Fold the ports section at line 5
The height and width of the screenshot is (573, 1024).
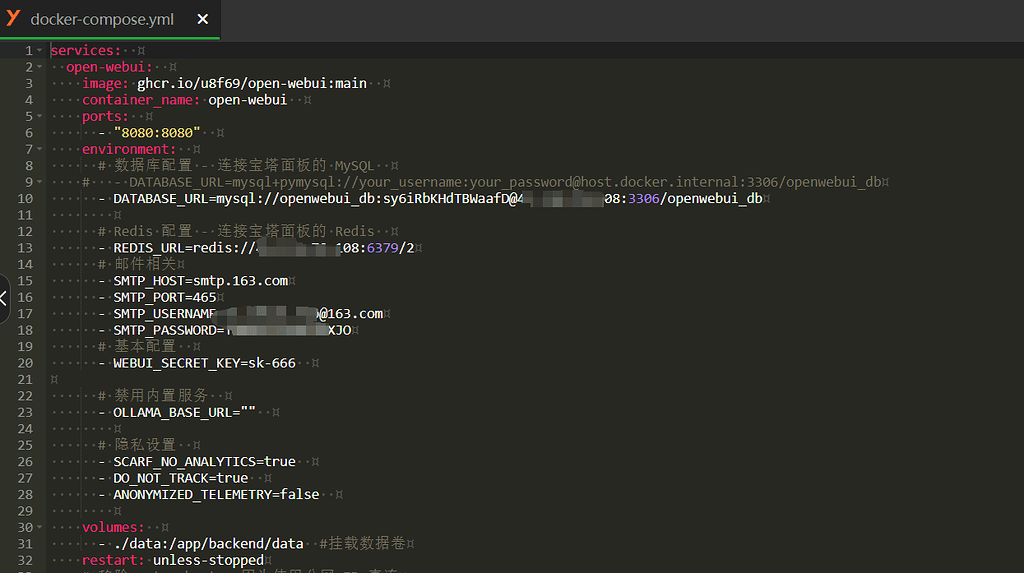click(x=39, y=116)
